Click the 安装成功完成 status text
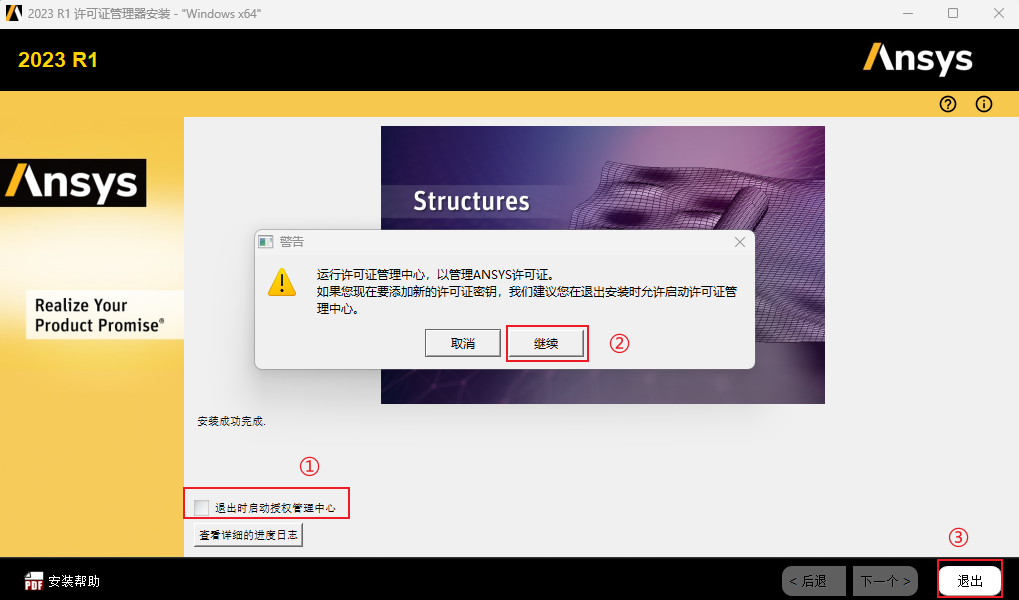 [x=231, y=421]
